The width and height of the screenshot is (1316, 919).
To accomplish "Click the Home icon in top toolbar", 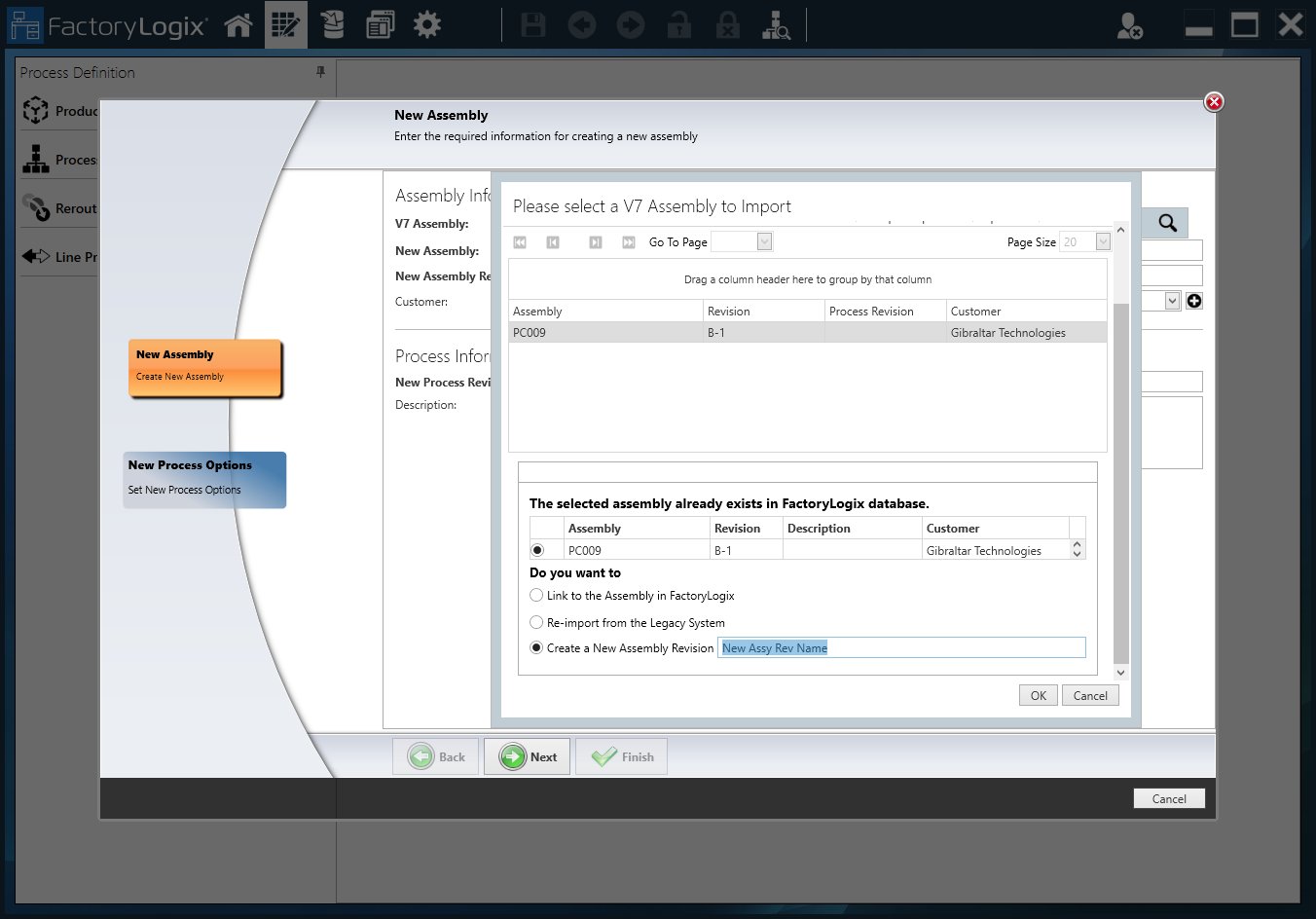I will (x=238, y=25).
